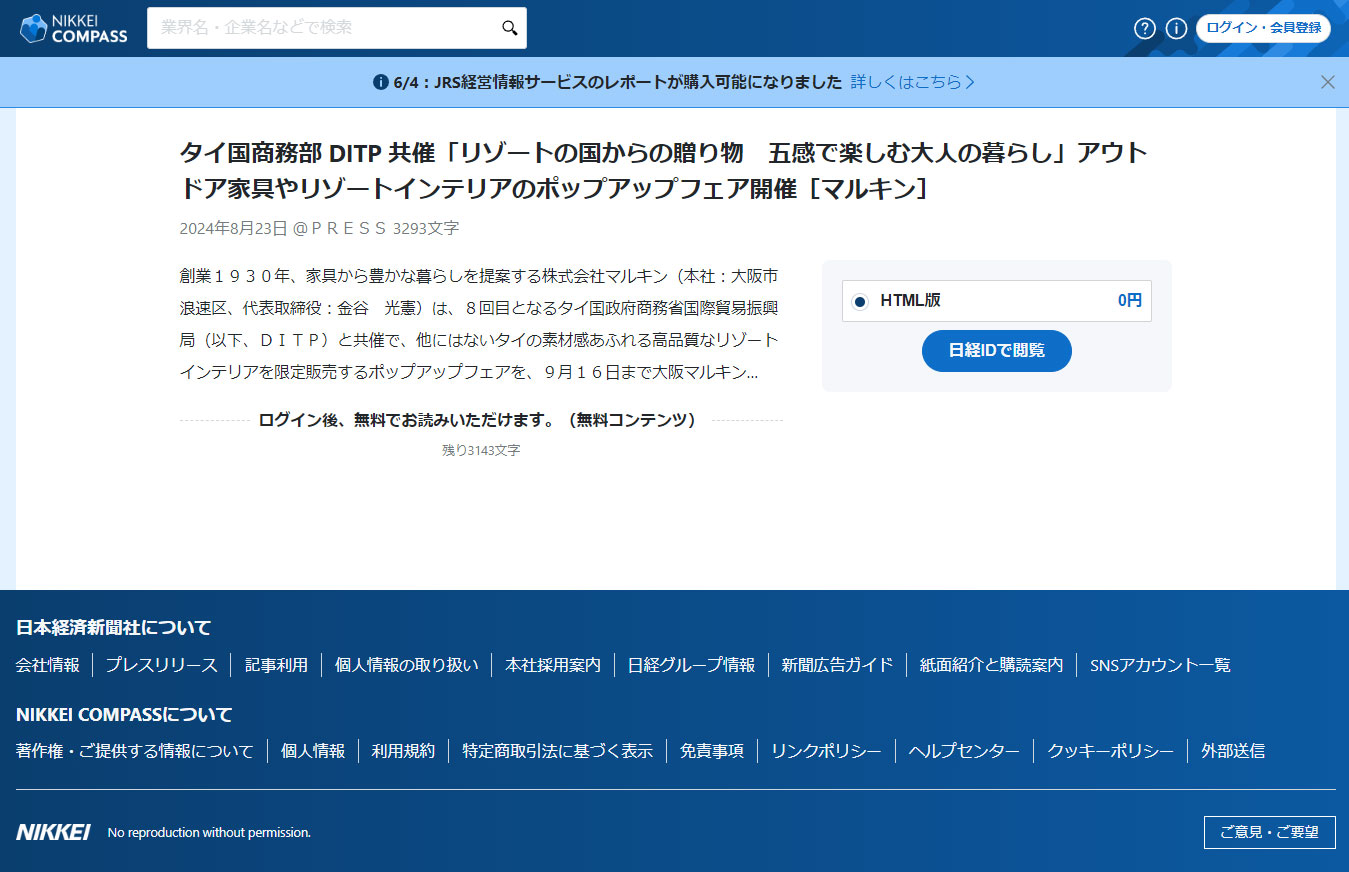1349x872 pixels.
Task: Open the クッキーポリシー footer link
Action: [x=1110, y=751]
